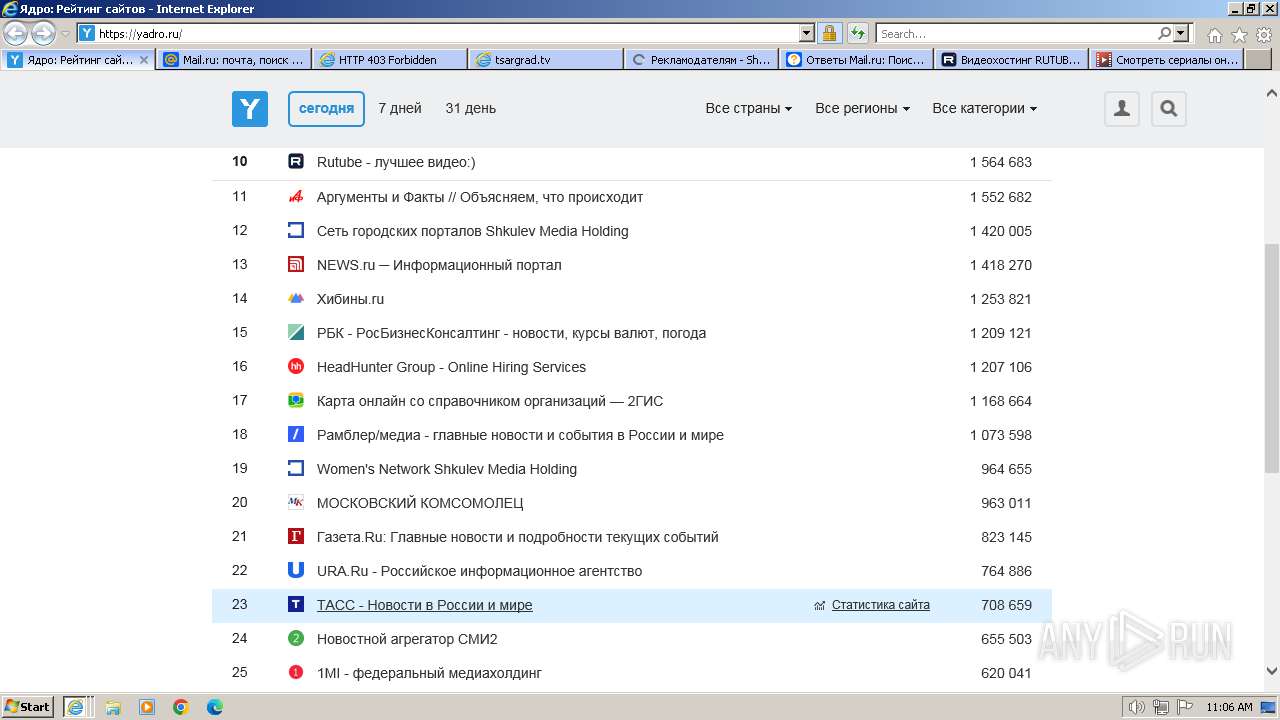Expand the Все категории dropdown
Viewport: 1280px width, 720px height.
click(984, 108)
